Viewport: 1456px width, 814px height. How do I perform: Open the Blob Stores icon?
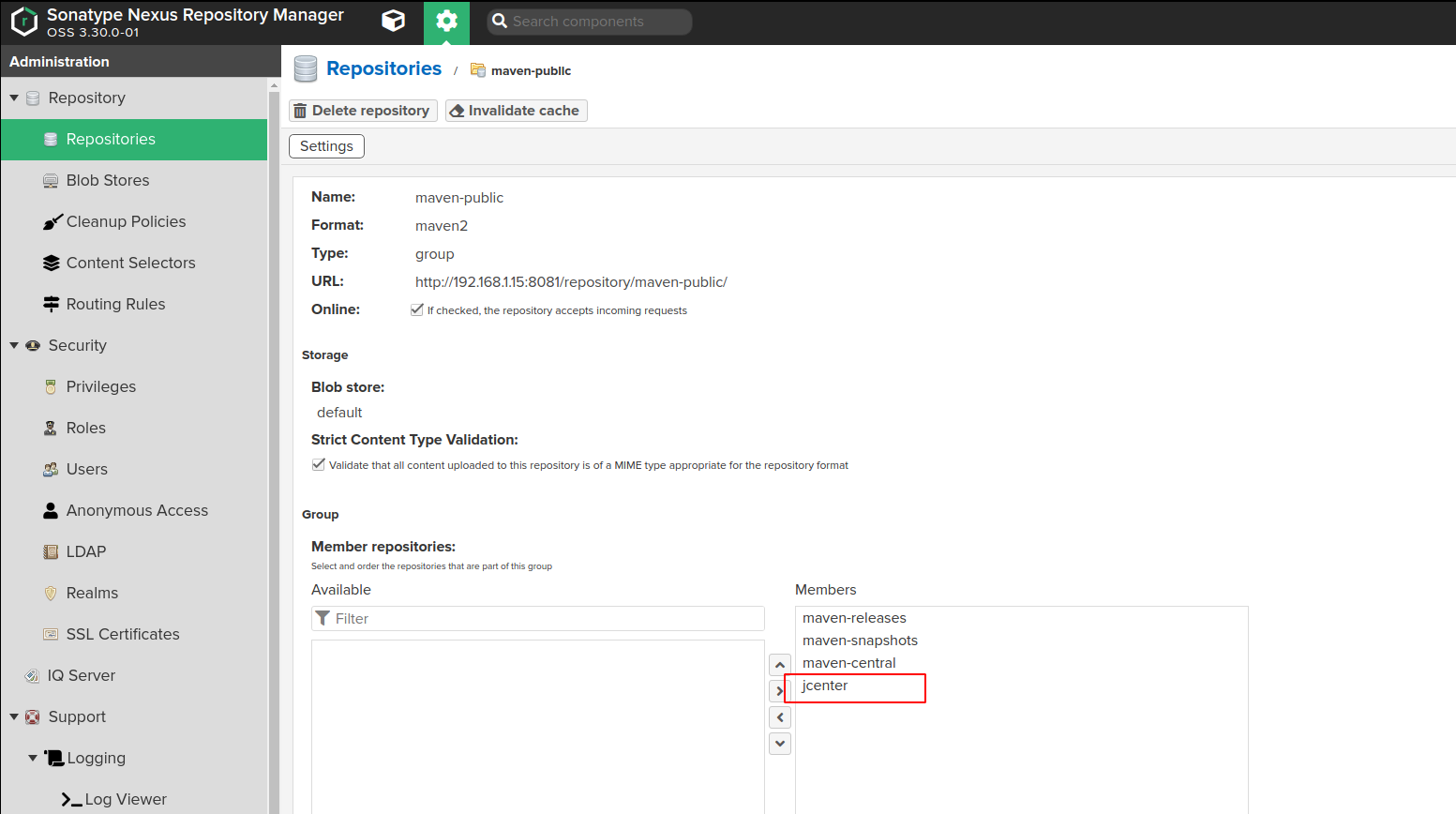pyautogui.click(x=51, y=180)
